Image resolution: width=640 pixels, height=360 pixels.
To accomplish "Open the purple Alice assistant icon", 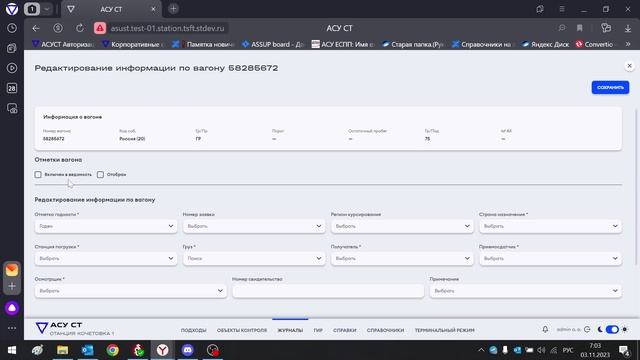I will coord(12,308).
